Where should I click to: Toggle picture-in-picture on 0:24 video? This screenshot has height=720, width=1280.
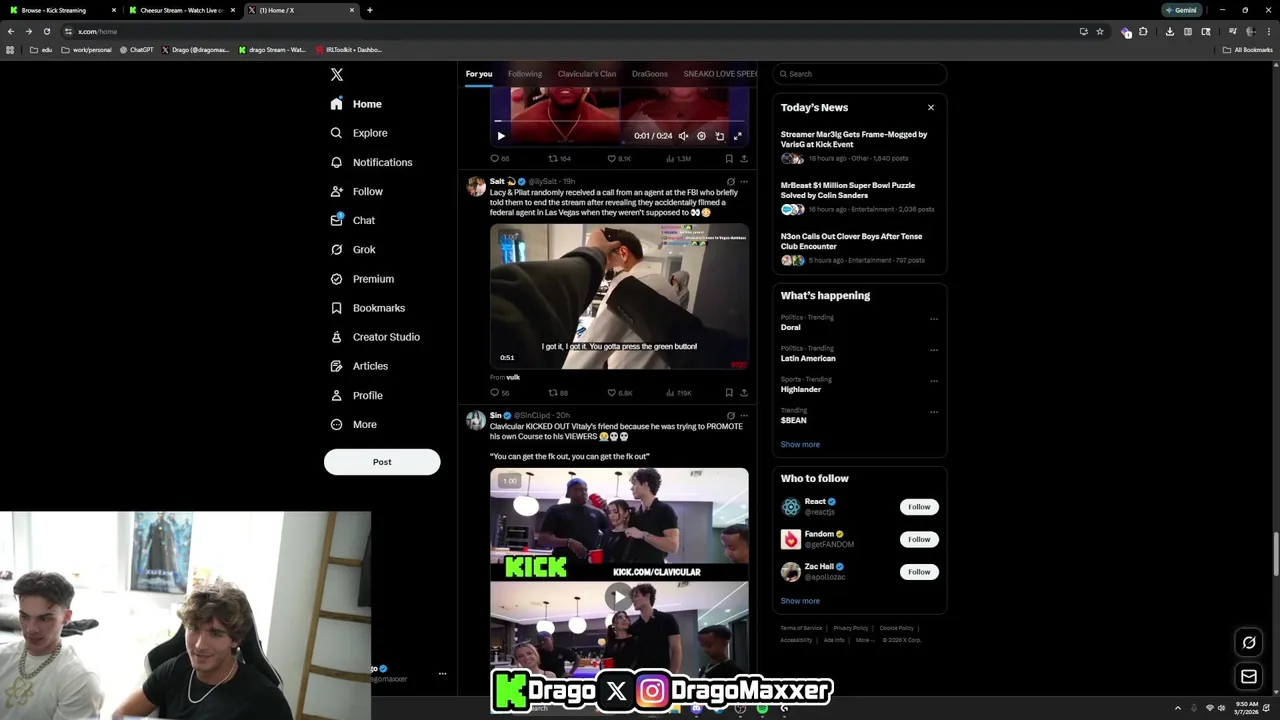(x=719, y=136)
